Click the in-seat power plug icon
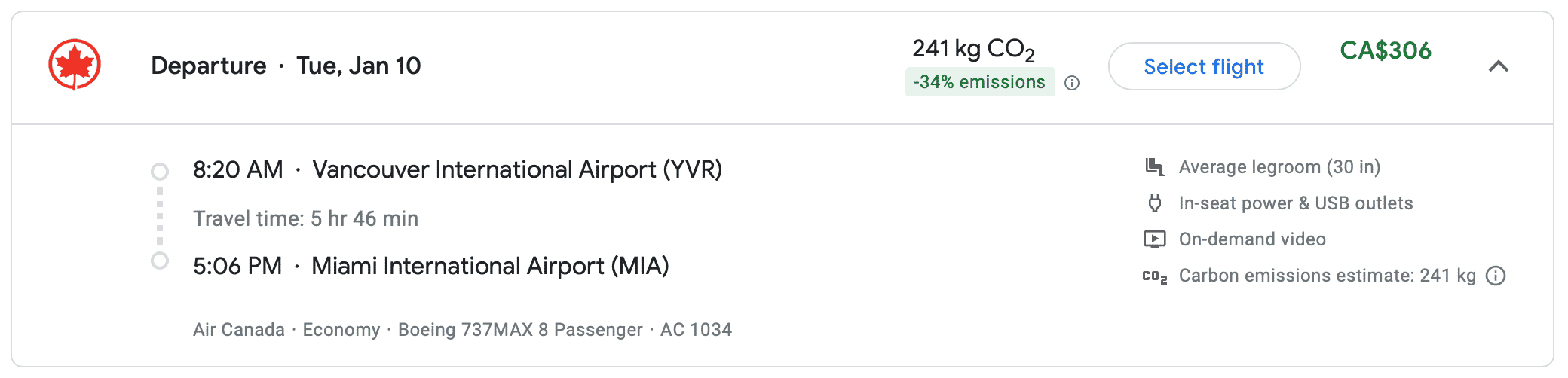 pyautogui.click(x=1154, y=203)
